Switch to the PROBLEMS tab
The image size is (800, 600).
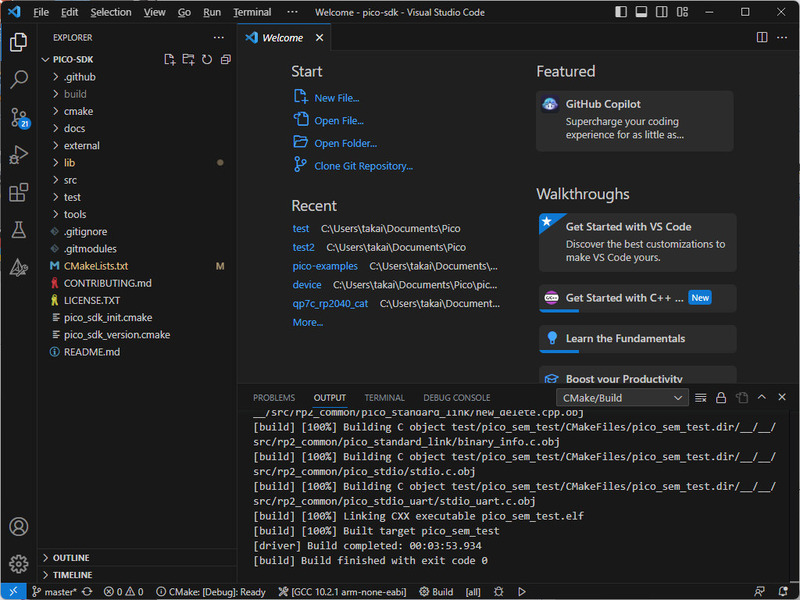(x=274, y=398)
